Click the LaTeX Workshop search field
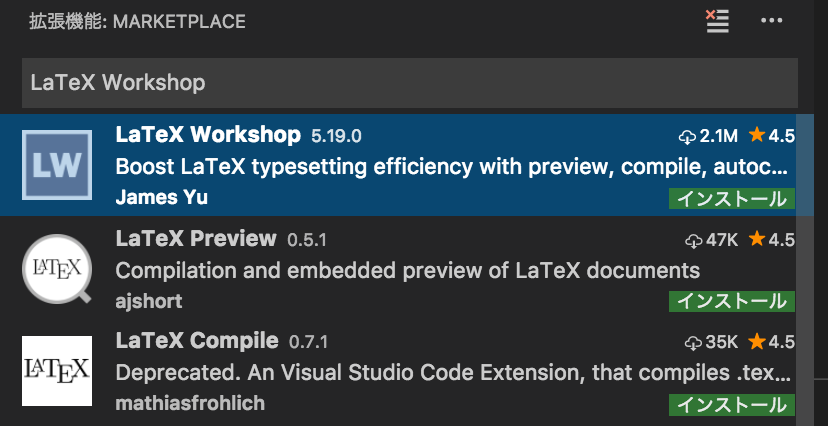 (410, 83)
